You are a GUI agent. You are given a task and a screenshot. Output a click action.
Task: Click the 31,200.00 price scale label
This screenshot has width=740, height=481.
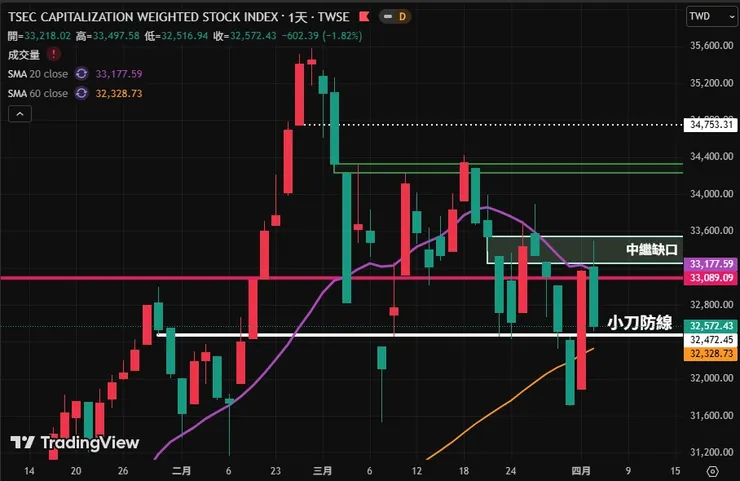(711, 452)
